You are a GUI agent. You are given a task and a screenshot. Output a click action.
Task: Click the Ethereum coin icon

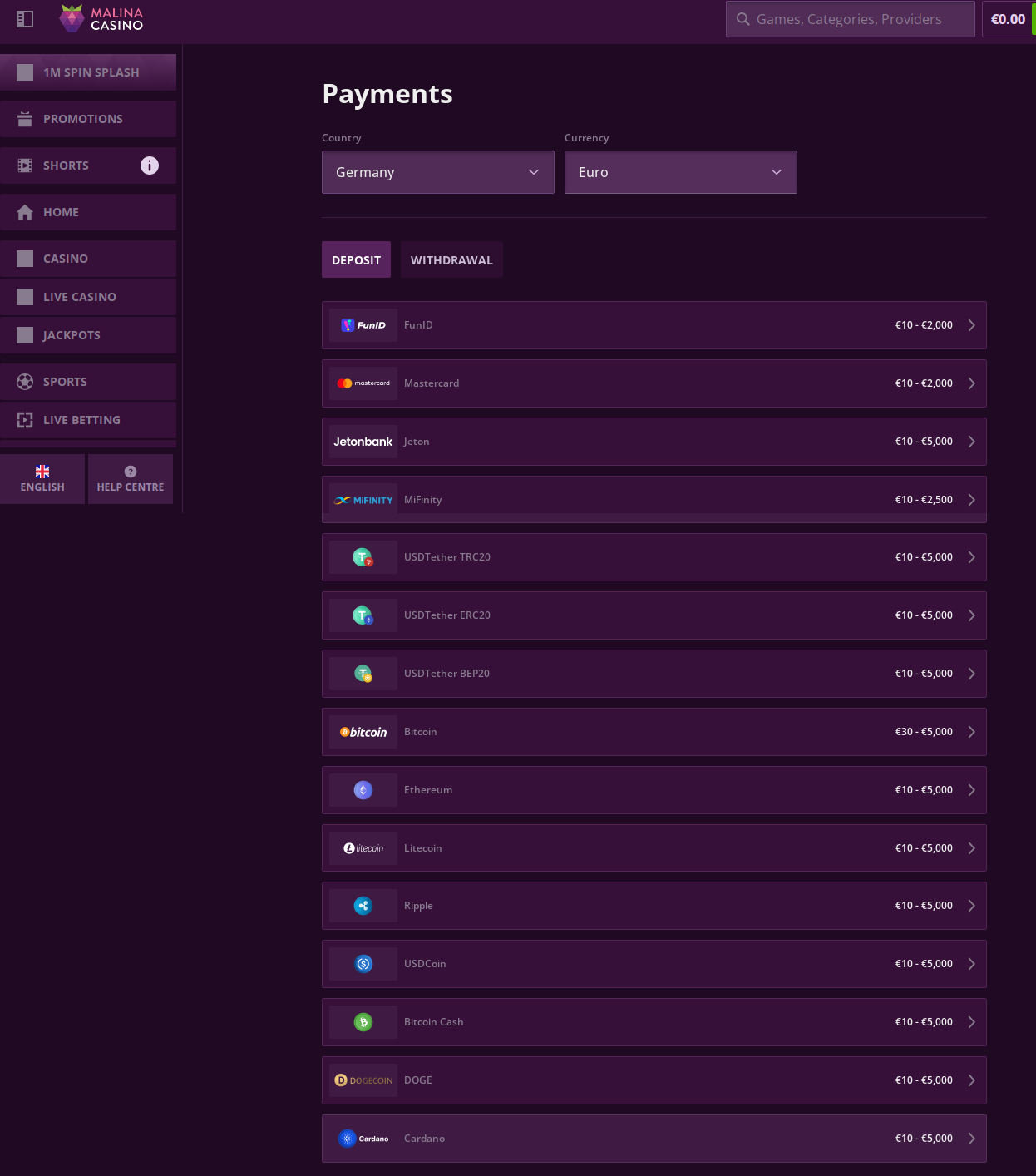point(363,790)
